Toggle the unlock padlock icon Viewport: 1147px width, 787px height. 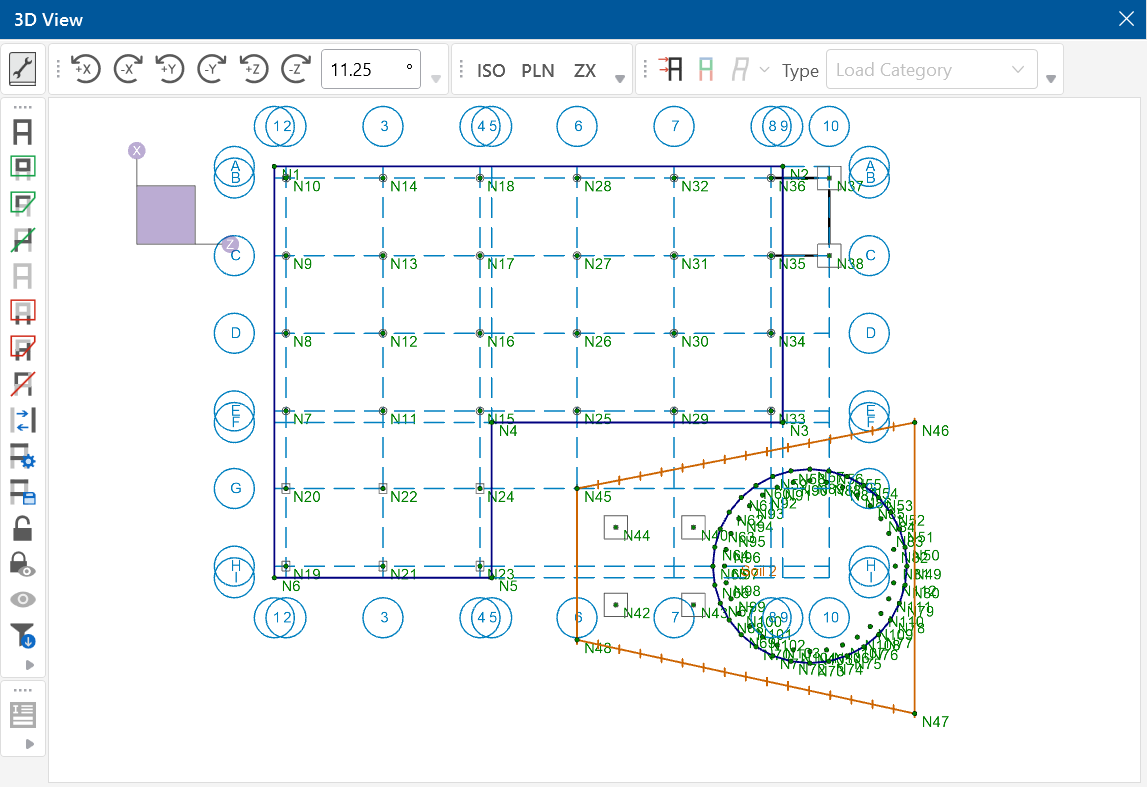tap(23, 528)
